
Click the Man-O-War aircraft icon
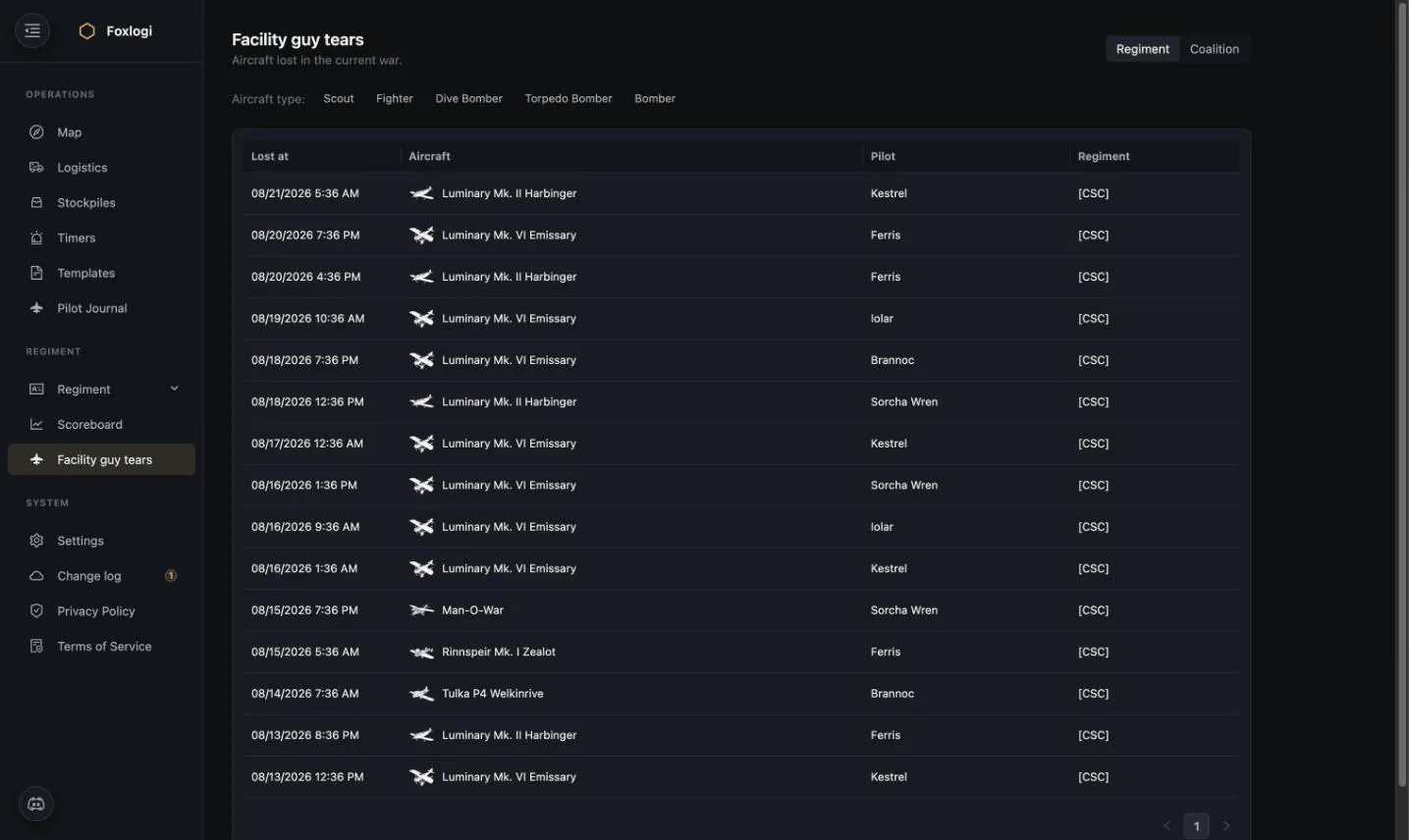pos(421,610)
